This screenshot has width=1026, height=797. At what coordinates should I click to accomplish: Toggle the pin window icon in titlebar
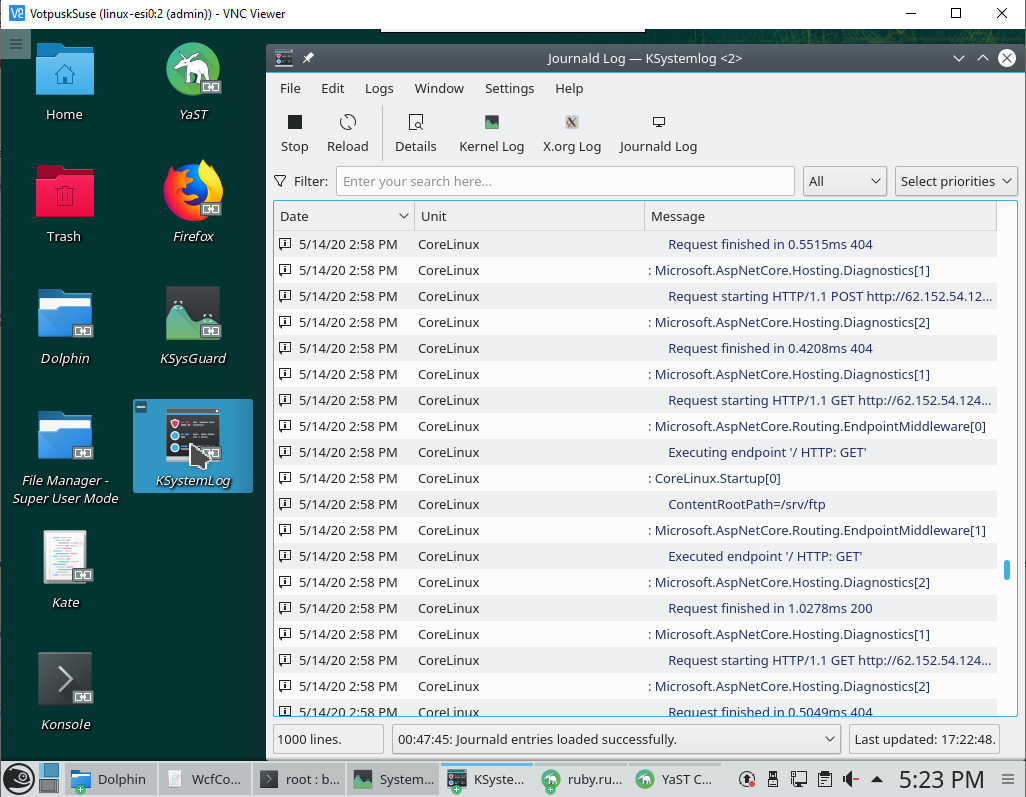click(308, 58)
